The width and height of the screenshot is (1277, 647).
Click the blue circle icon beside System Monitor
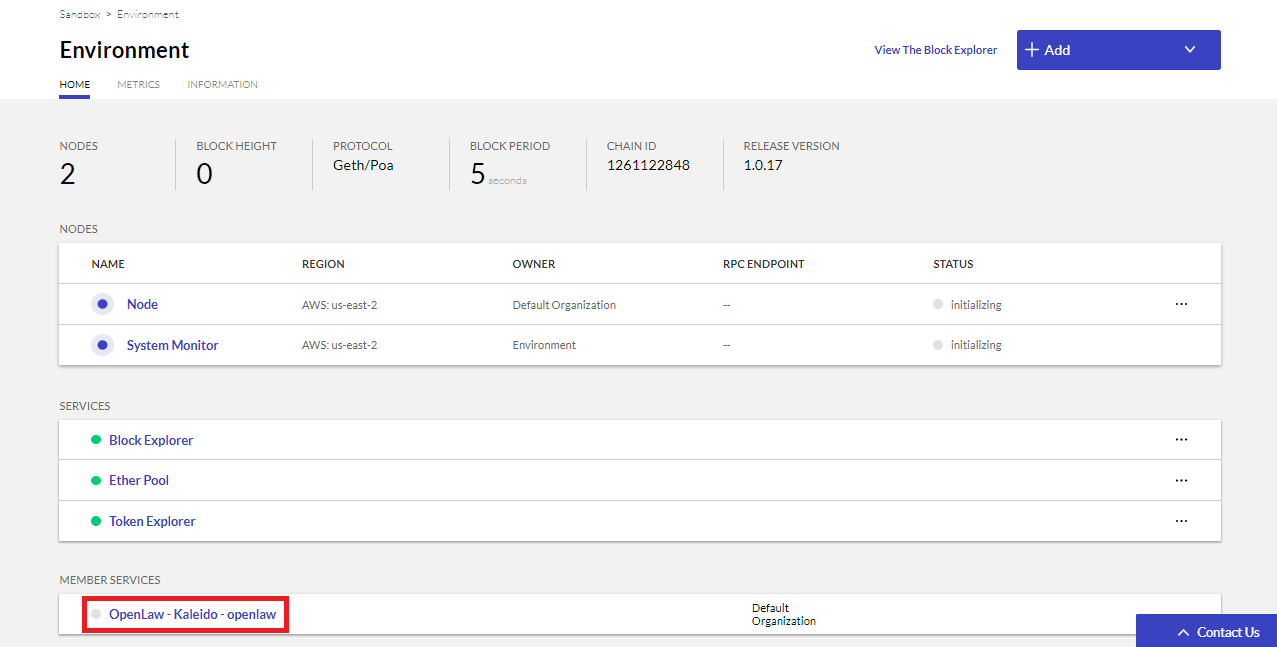(x=102, y=345)
